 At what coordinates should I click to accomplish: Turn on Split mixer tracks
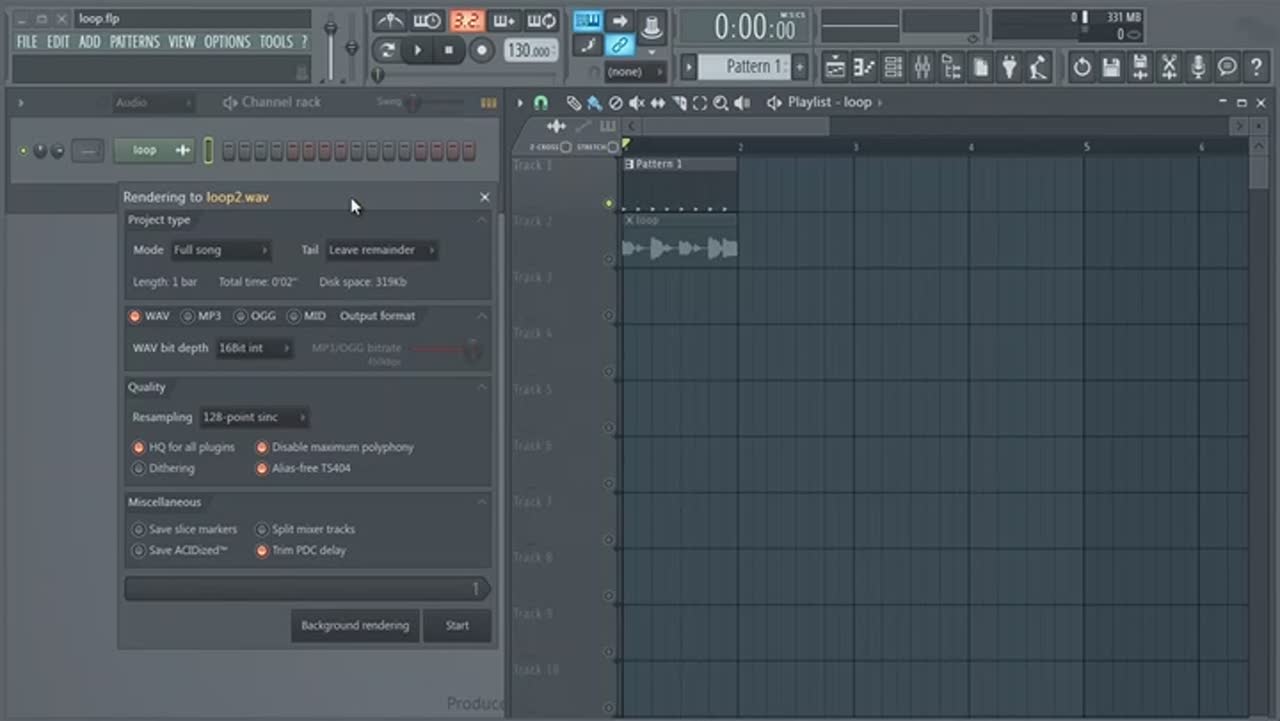click(x=262, y=529)
